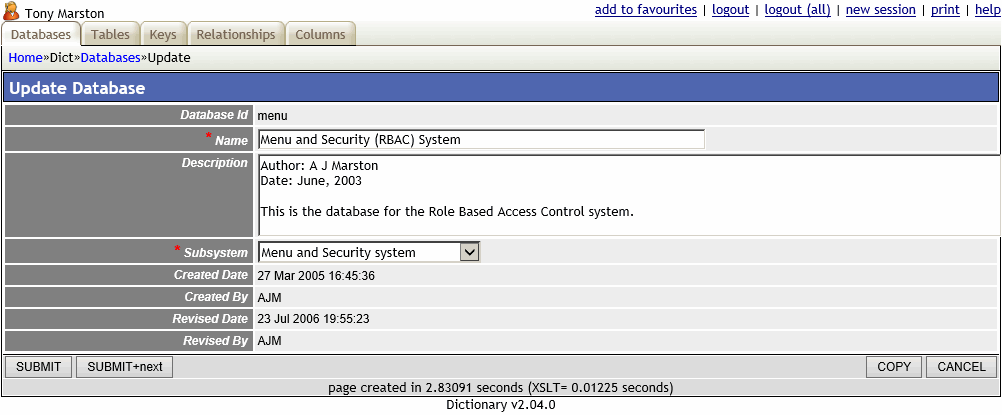Open the Subsystem dropdown arrow
The image size is (1002, 415).
pos(469,252)
